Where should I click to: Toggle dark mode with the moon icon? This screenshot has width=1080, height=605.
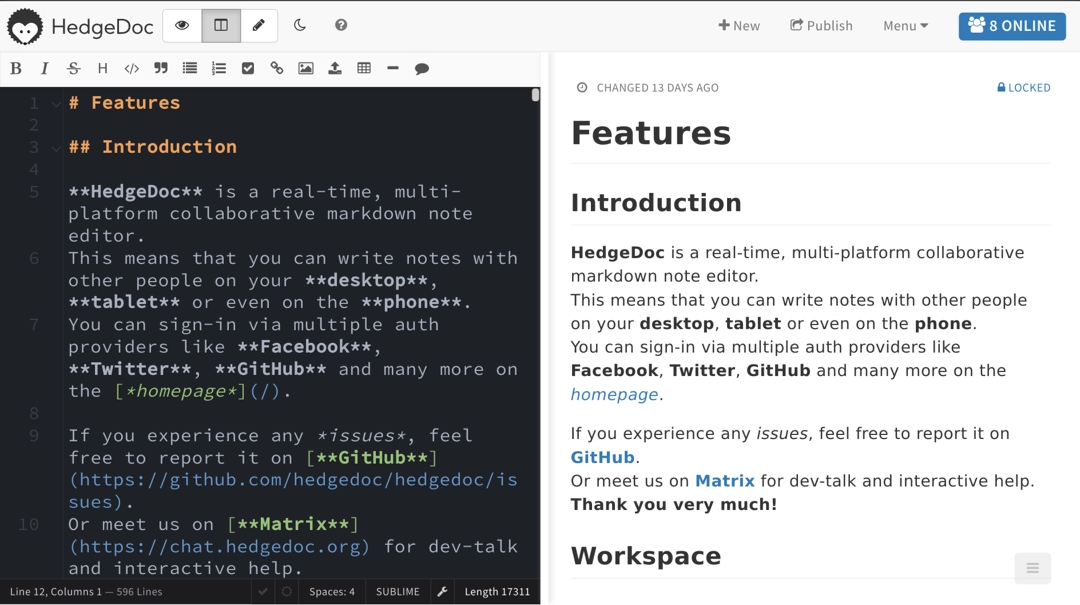pyautogui.click(x=300, y=25)
